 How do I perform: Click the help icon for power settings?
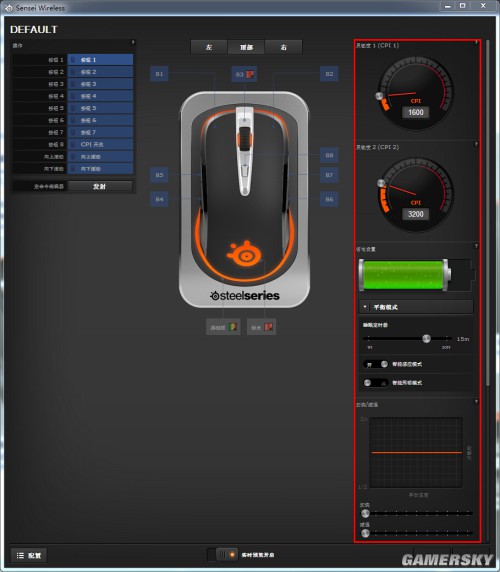[476, 246]
